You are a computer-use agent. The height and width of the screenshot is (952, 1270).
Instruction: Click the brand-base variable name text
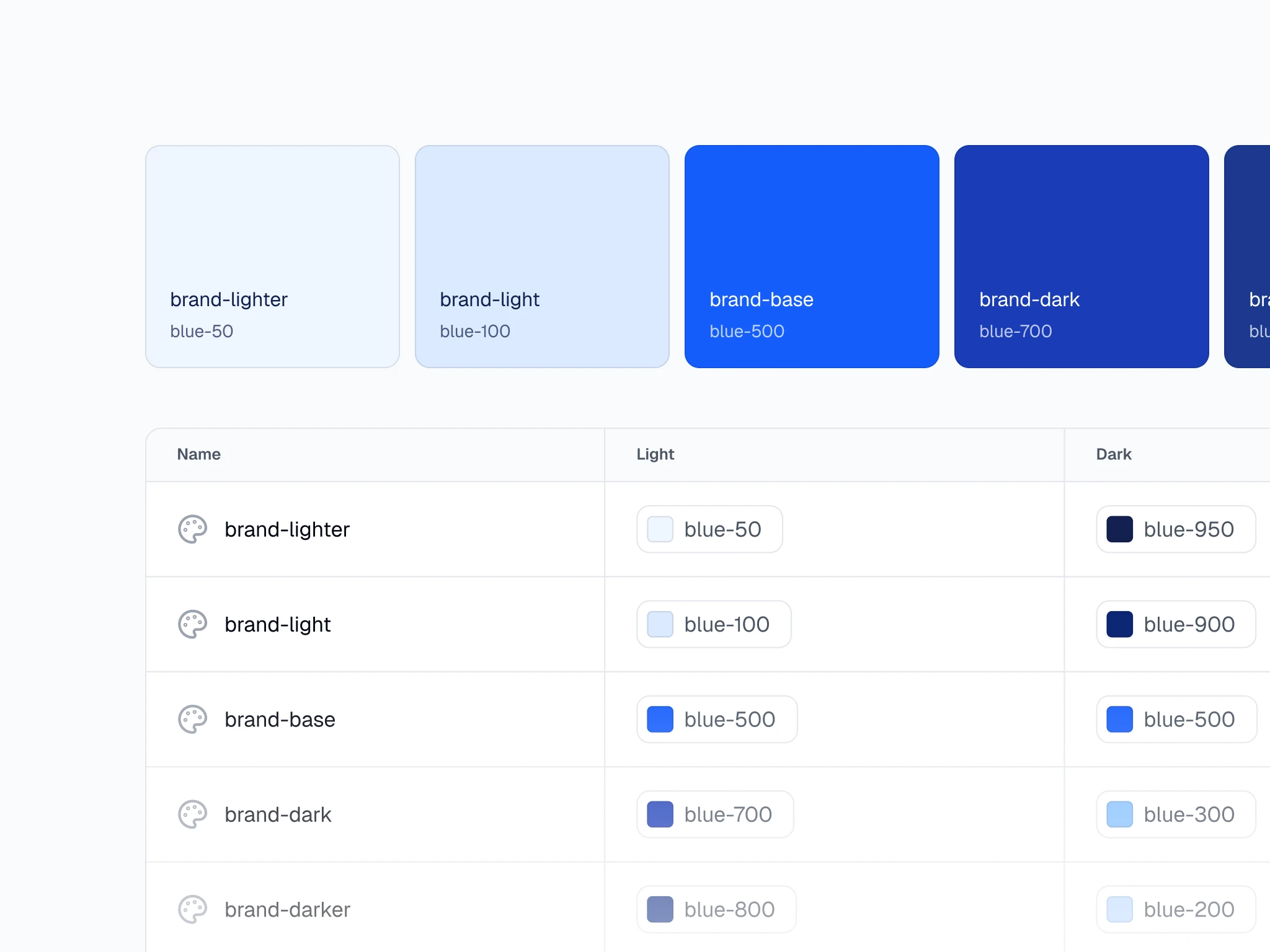[280, 720]
